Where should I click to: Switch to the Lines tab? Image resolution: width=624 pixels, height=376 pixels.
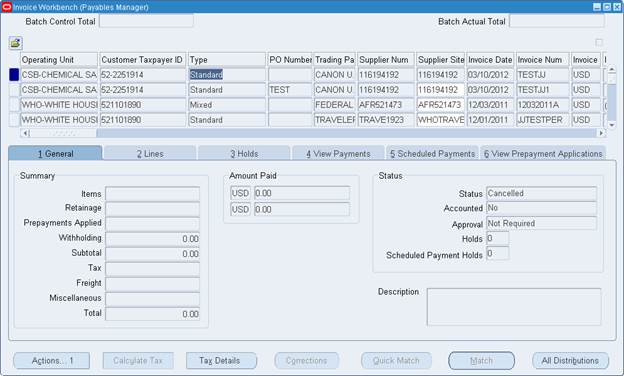pos(150,154)
